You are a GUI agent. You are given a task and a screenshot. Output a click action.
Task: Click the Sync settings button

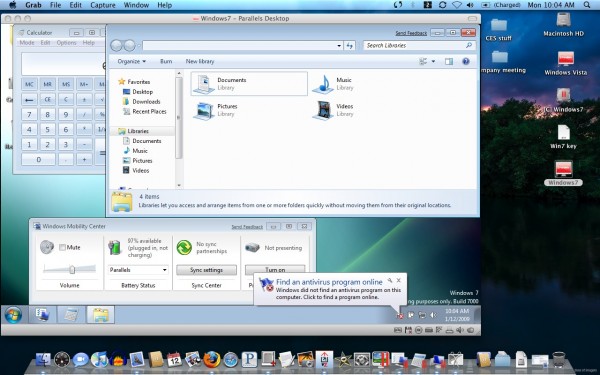pyautogui.click(x=206, y=270)
